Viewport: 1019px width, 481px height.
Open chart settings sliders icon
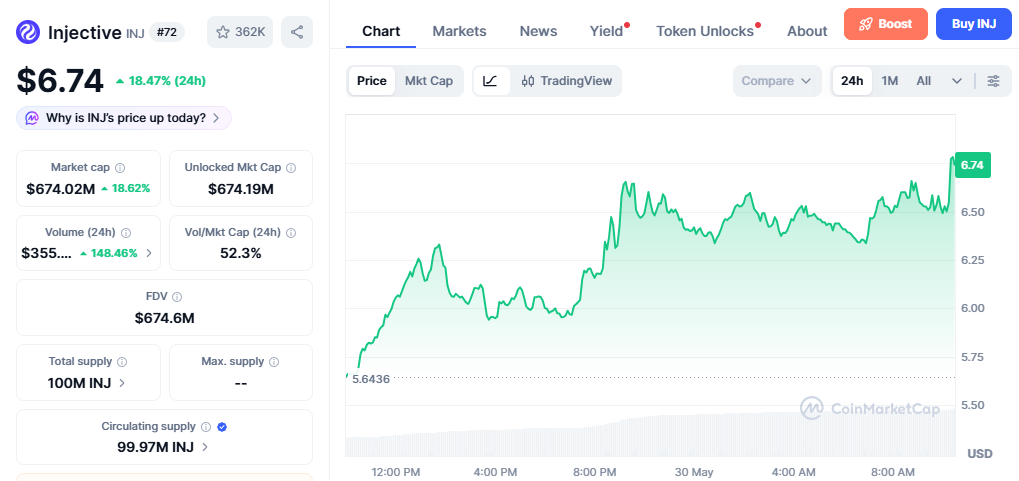(x=994, y=81)
